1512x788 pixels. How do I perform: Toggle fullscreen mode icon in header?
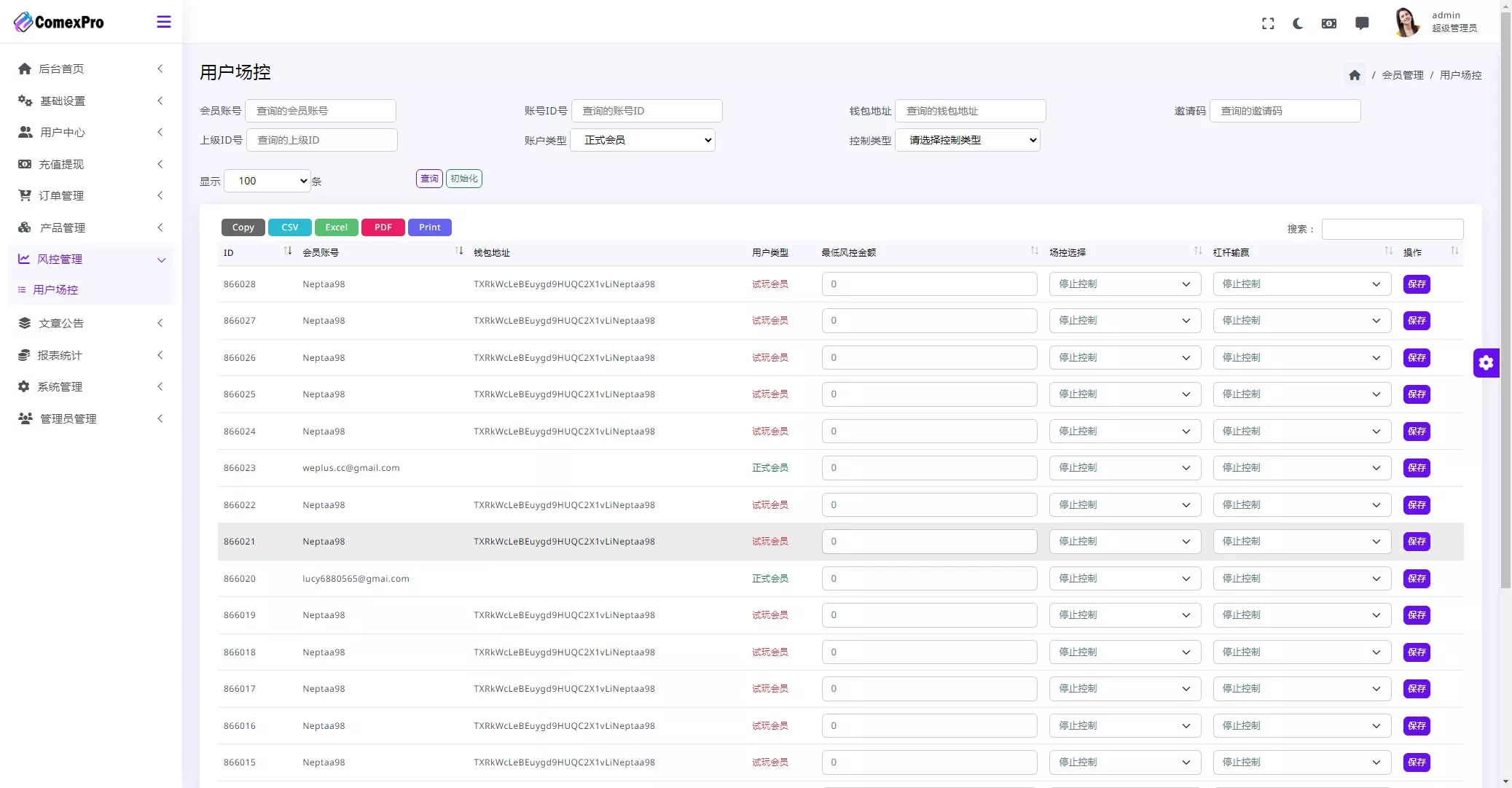(x=1268, y=23)
